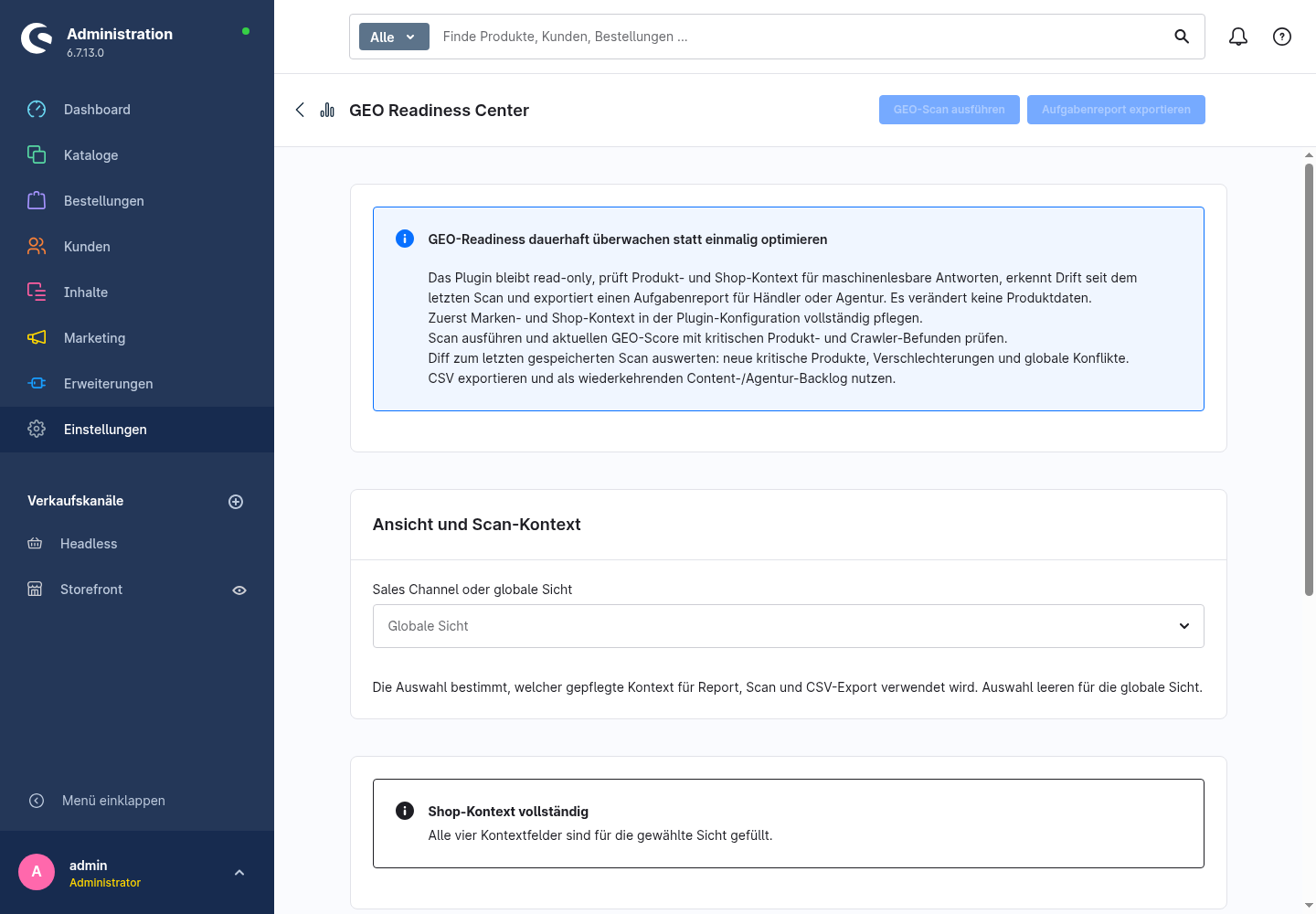This screenshot has width=1316, height=914.
Task: Click the Bestellungen shopping bag icon
Action: pos(37,201)
